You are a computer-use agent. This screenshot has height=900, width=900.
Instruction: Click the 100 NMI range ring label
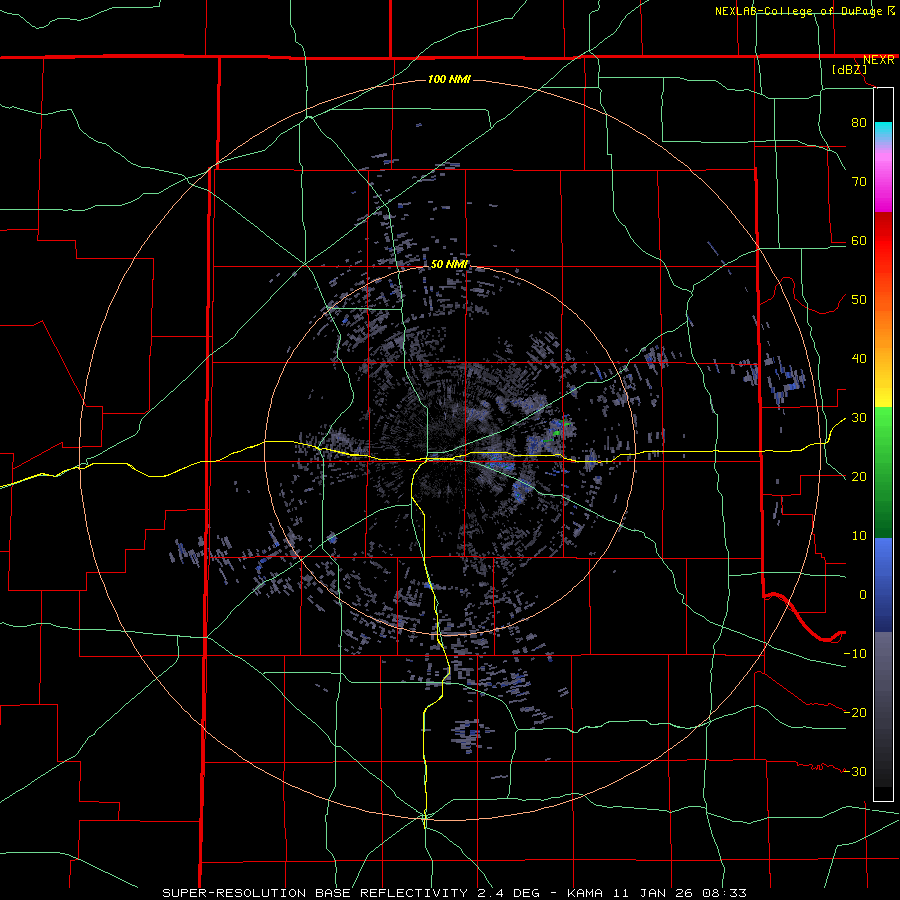(449, 79)
